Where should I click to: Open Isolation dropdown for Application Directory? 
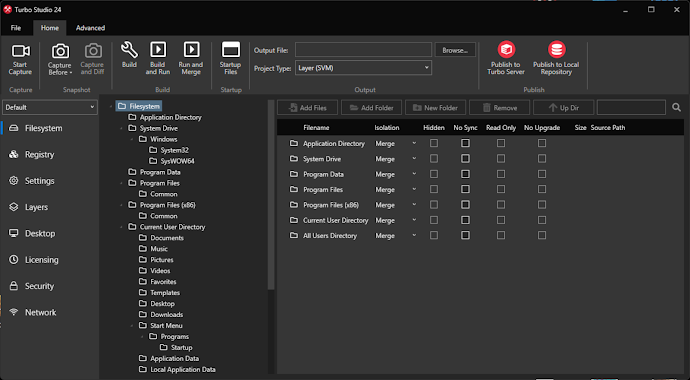pyautogui.click(x=414, y=143)
